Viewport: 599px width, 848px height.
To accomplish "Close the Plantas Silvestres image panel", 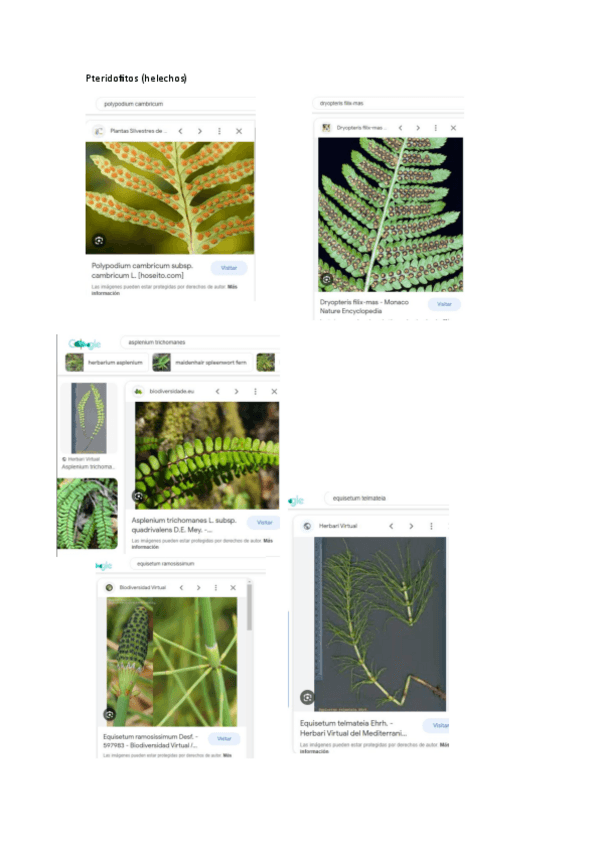I will [x=239, y=131].
